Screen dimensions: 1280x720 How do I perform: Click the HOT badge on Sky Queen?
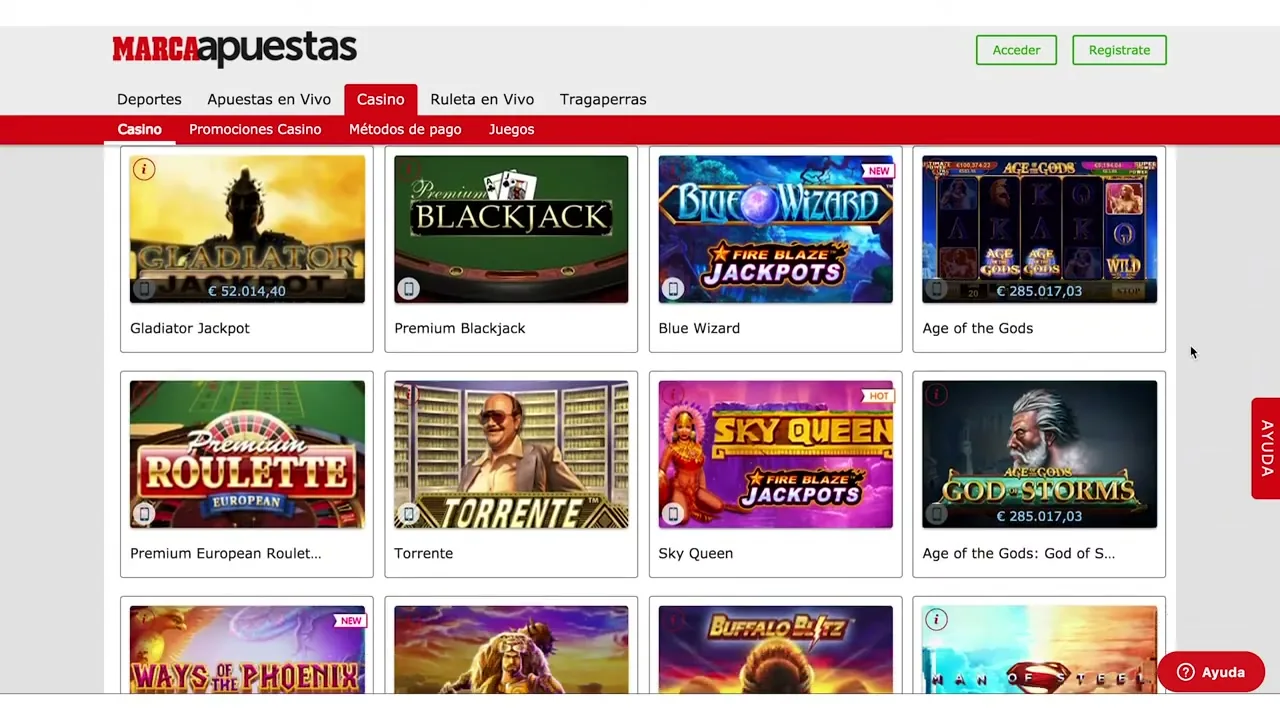point(878,396)
